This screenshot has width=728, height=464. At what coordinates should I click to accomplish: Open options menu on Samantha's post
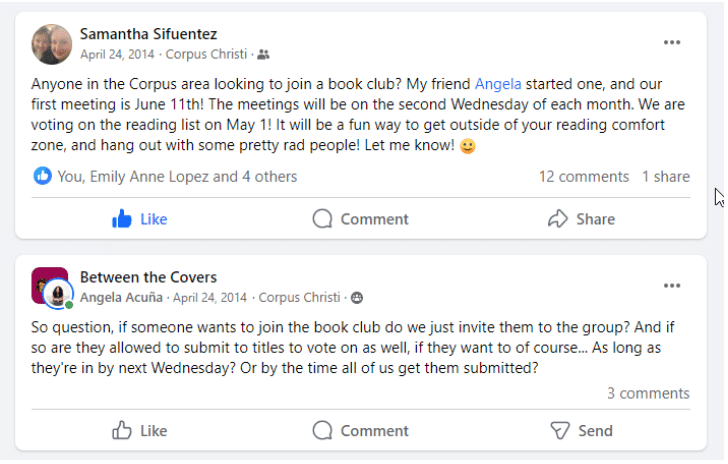[x=672, y=43]
